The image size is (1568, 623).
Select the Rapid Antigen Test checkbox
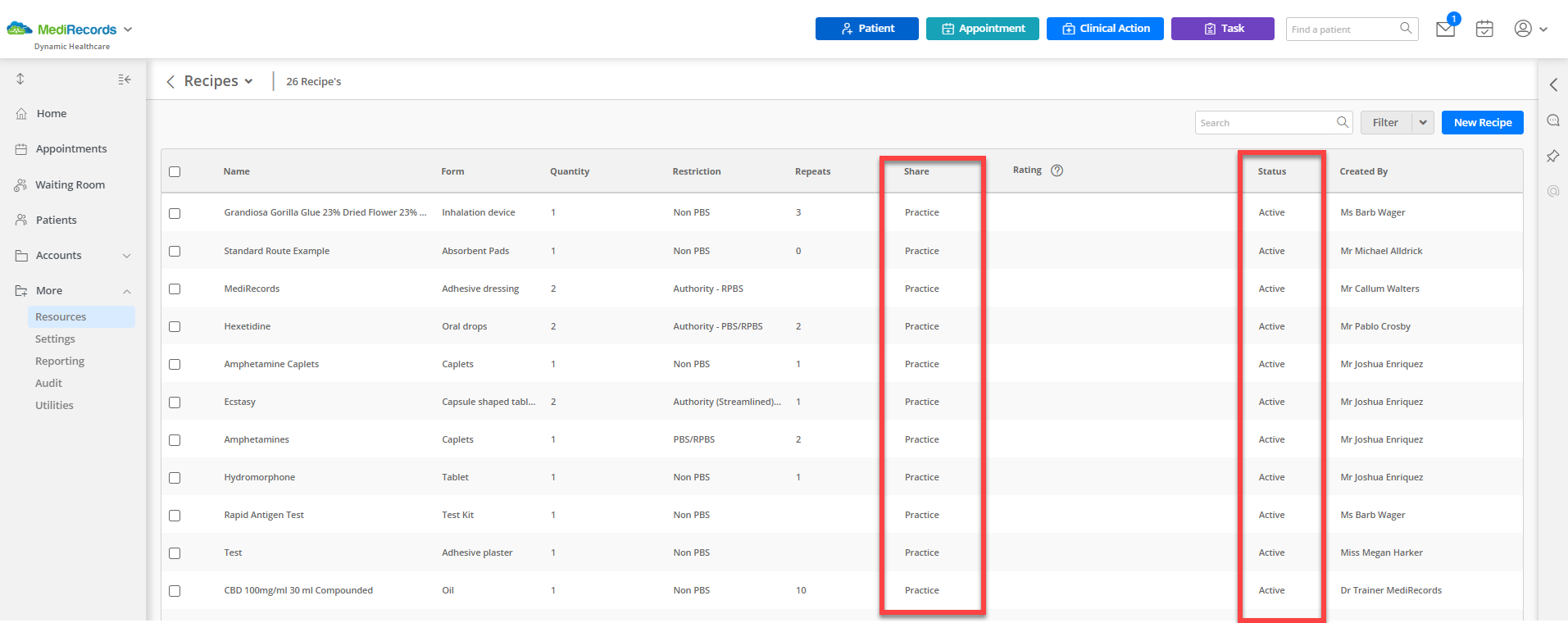point(175,516)
